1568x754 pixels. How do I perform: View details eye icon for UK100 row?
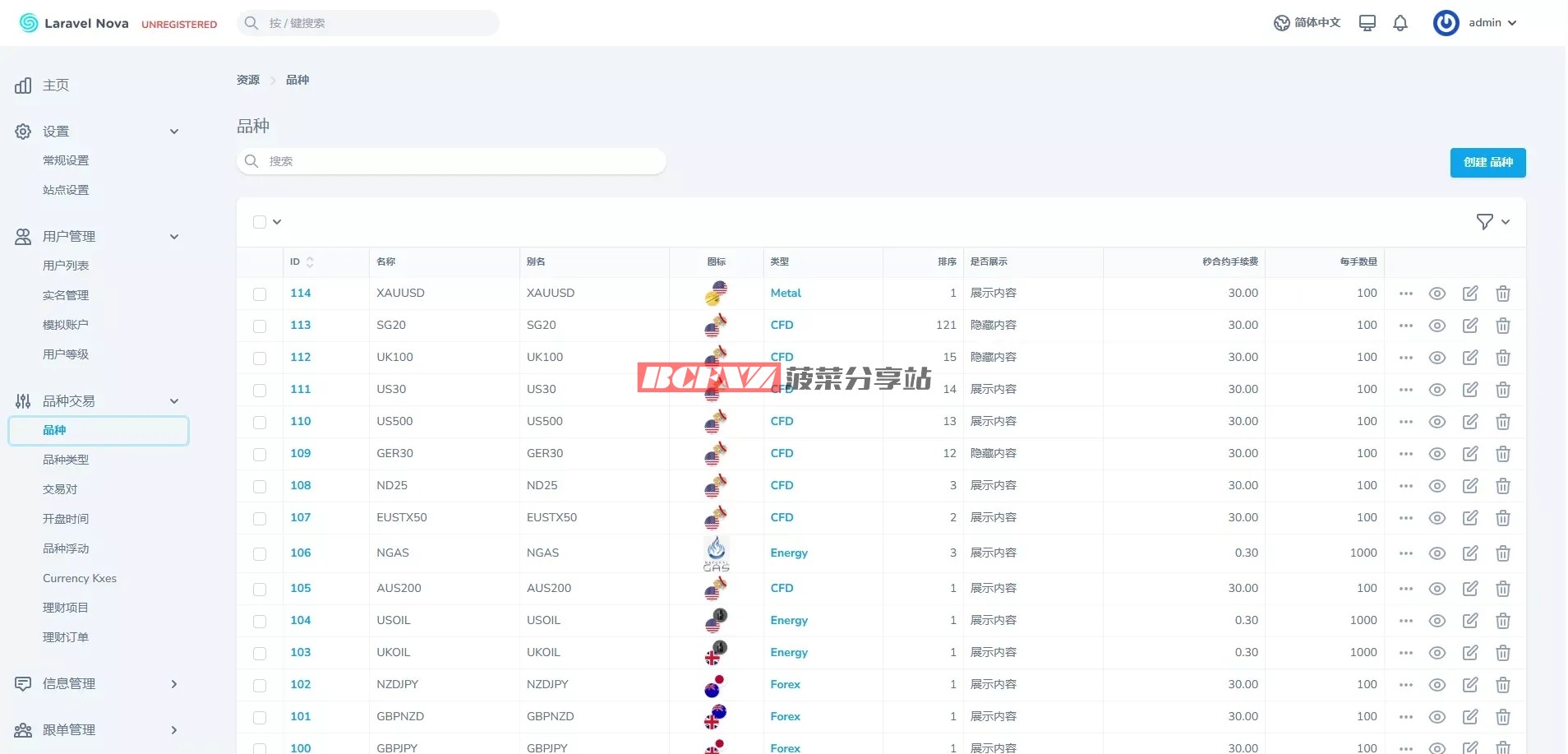1437,358
